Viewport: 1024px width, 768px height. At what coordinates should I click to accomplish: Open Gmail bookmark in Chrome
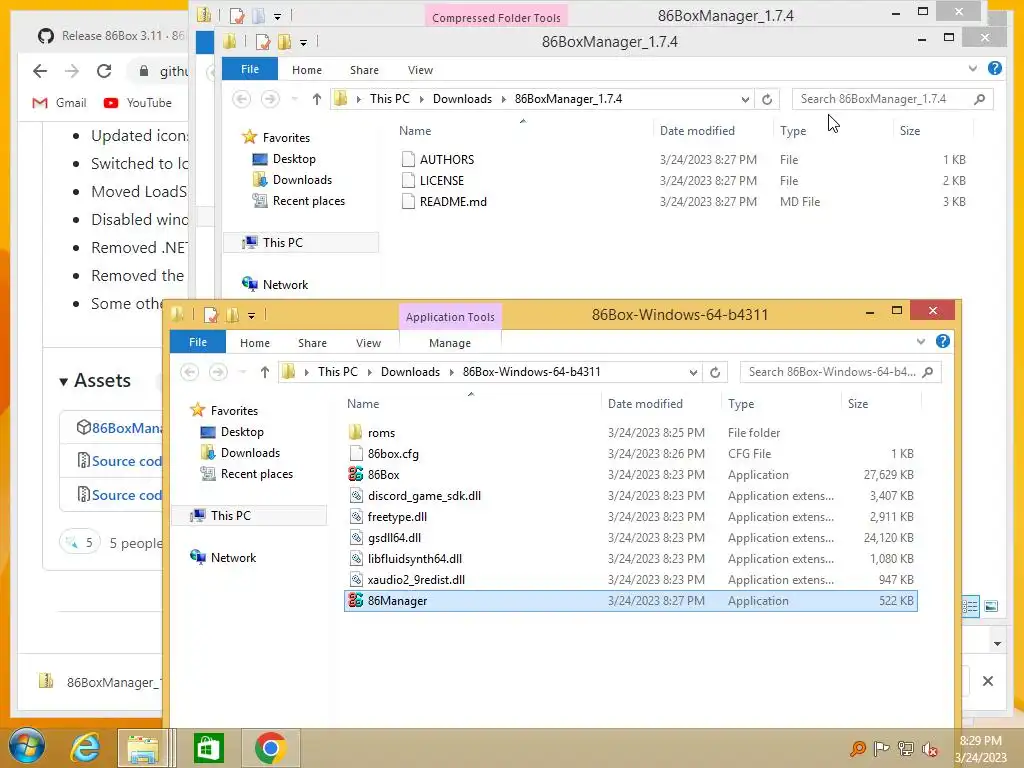tap(59, 103)
